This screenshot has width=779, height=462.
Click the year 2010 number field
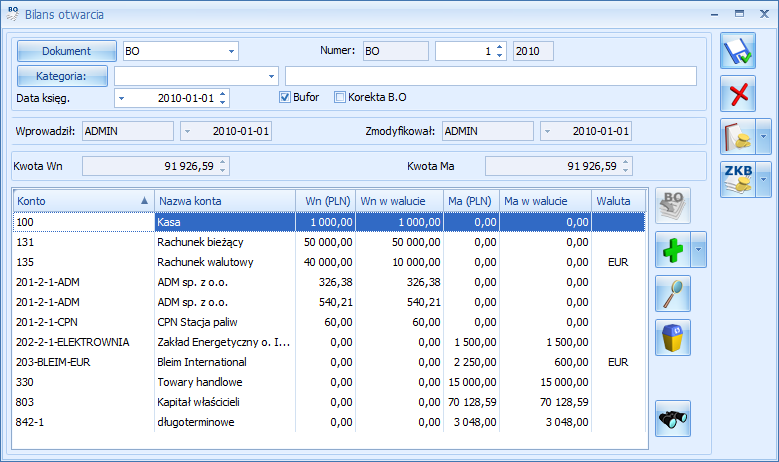tap(533, 51)
